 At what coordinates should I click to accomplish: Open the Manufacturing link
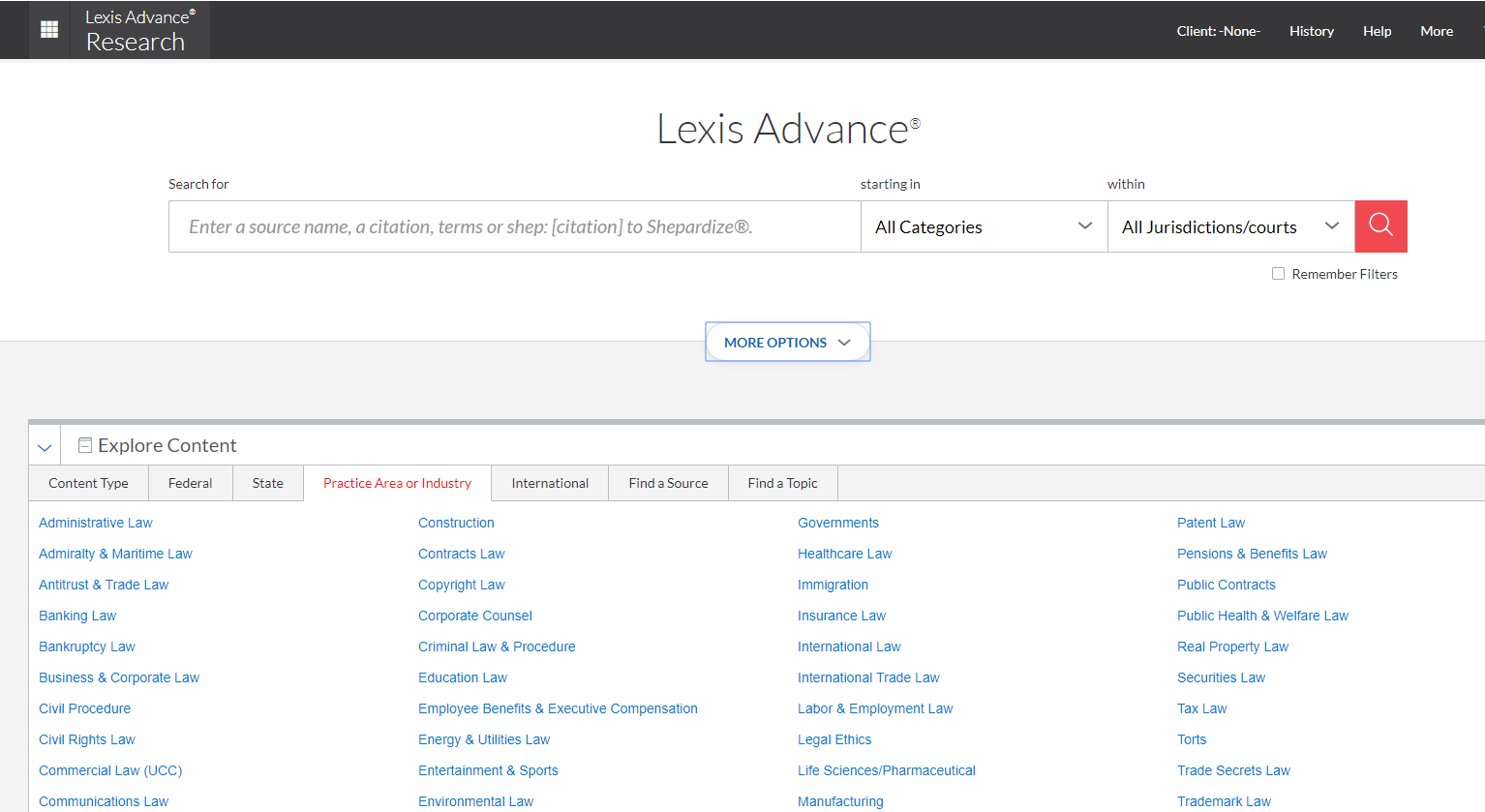[x=840, y=801]
